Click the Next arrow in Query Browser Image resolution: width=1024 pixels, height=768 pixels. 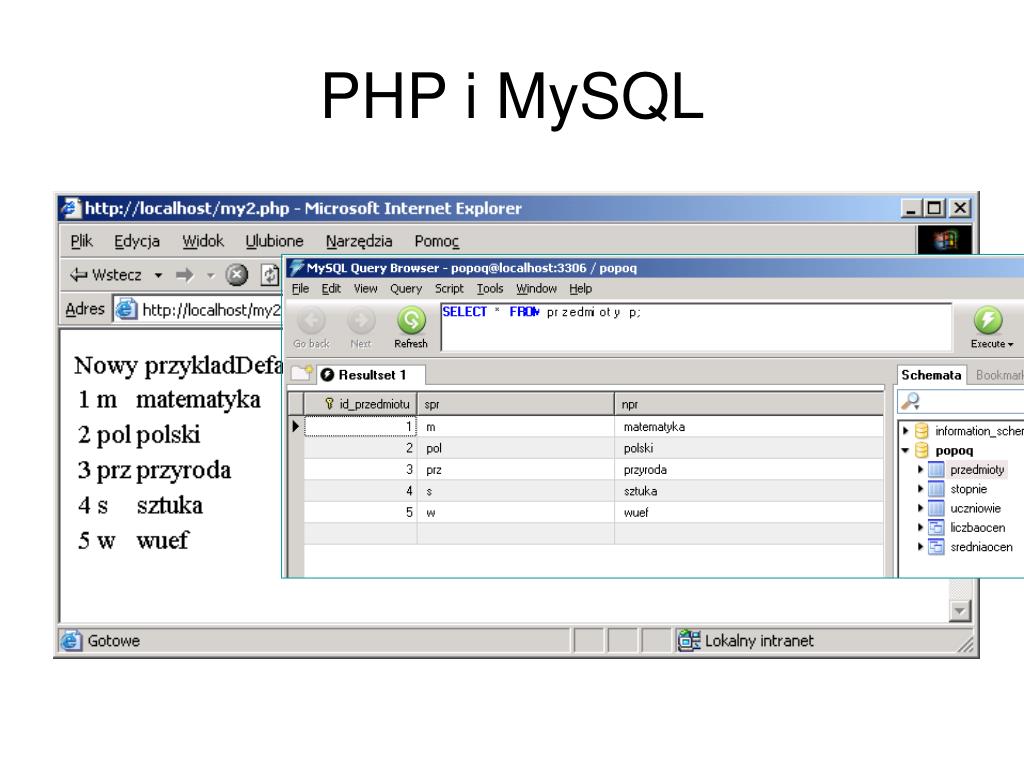click(x=360, y=320)
